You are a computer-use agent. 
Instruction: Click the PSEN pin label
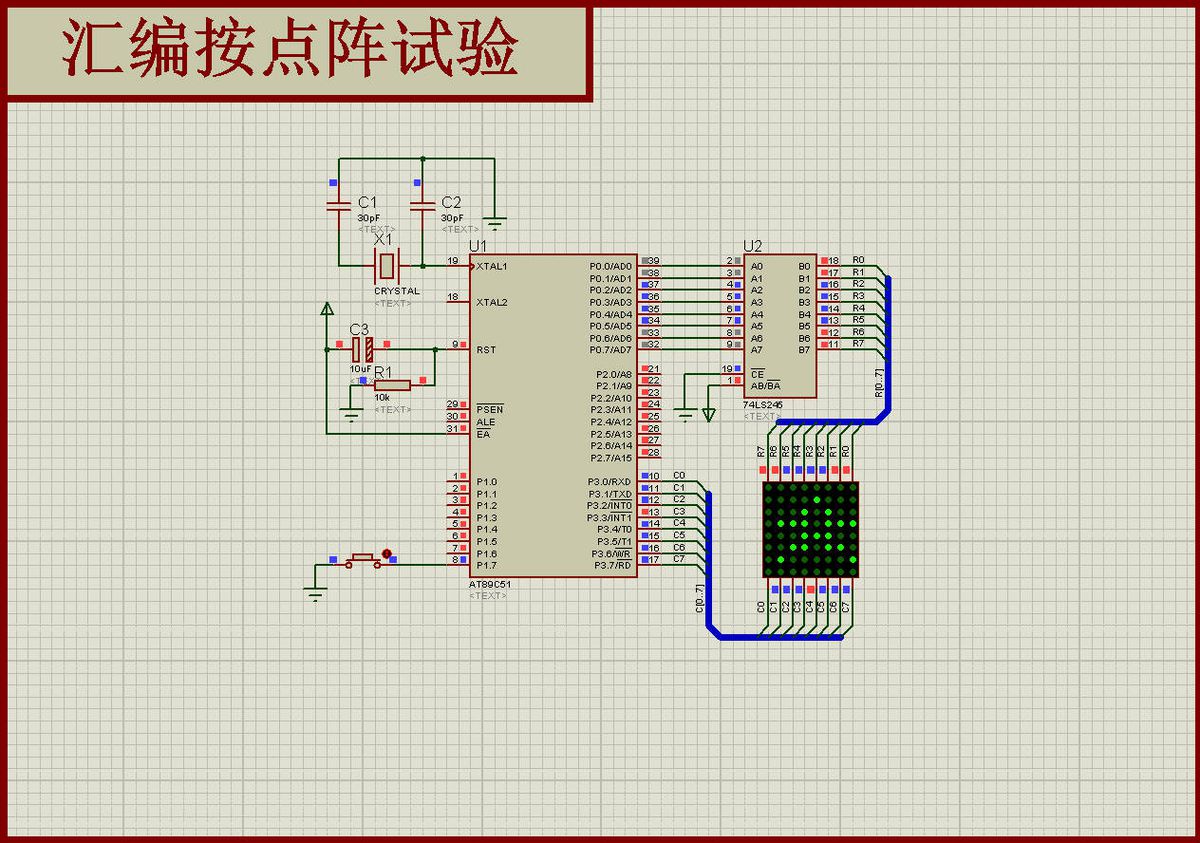pos(490,410)
